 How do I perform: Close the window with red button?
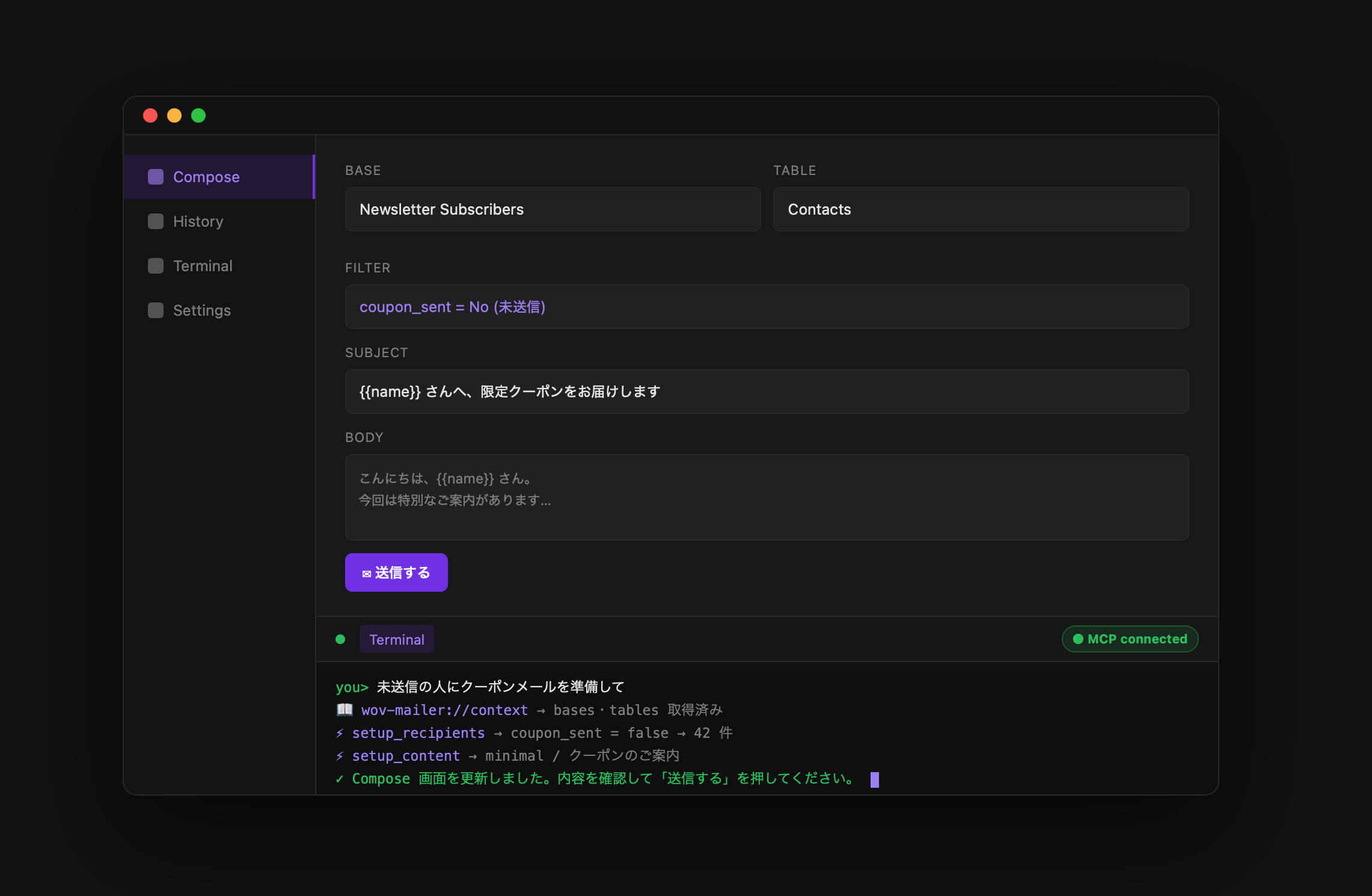click(150, 115)
